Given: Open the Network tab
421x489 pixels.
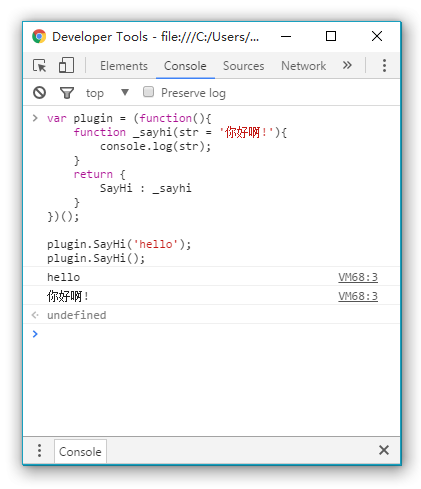Looking at the screenshot, I should coord(303,66).
